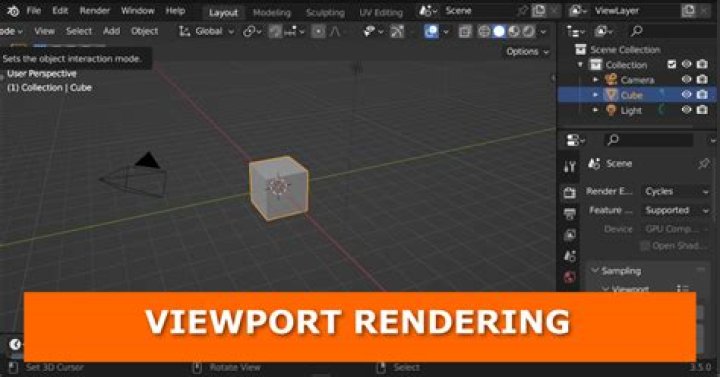Collapse the Collection tree item
This screenshot has height=377, width=720.
tap(580, 65)
